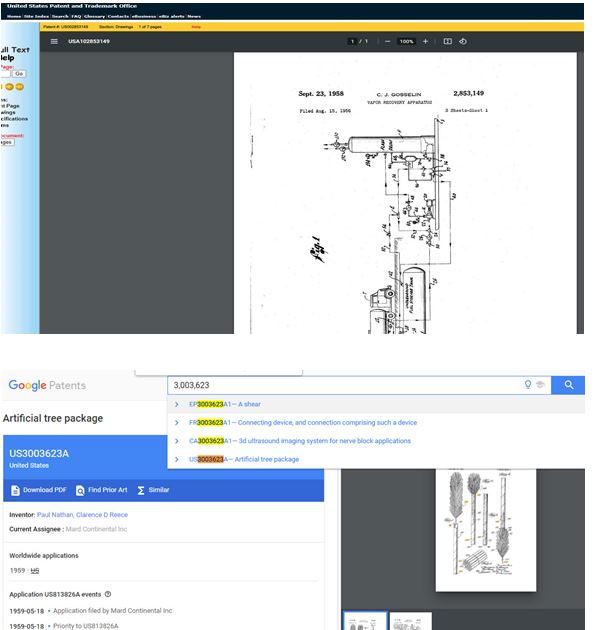Jump to Specifications section in sidebar
This screenshot has width=600, height=630.
point(14,119)
